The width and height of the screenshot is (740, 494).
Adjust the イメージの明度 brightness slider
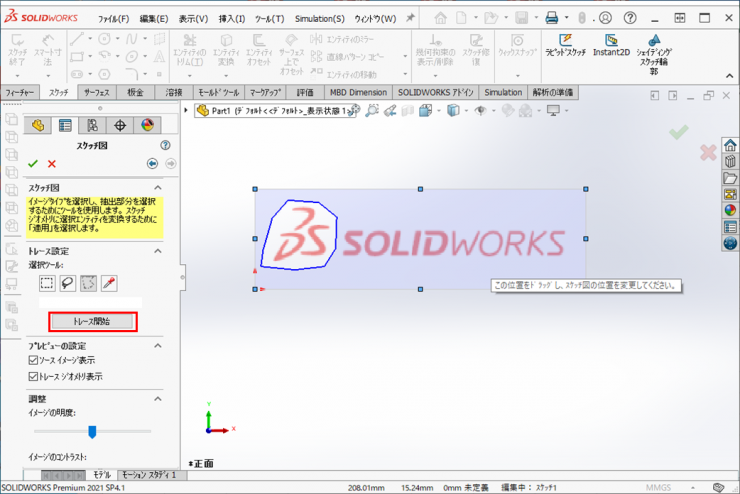coord(92,431)
